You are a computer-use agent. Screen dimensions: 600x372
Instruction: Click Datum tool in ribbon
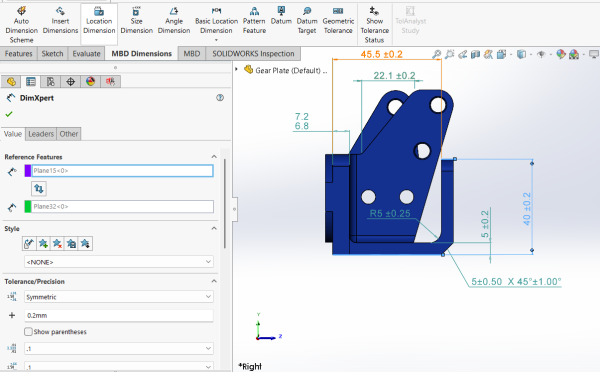tap(281, 16)
